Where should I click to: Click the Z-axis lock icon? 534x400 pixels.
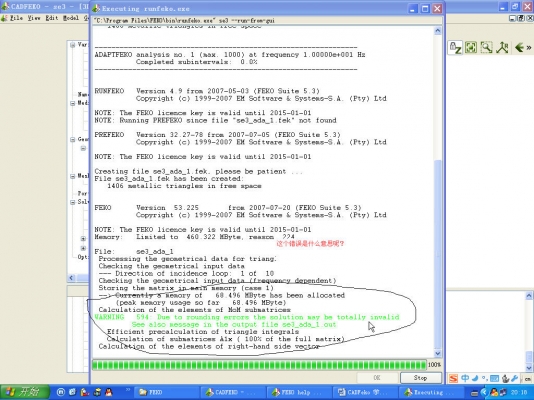pos(455,48)
